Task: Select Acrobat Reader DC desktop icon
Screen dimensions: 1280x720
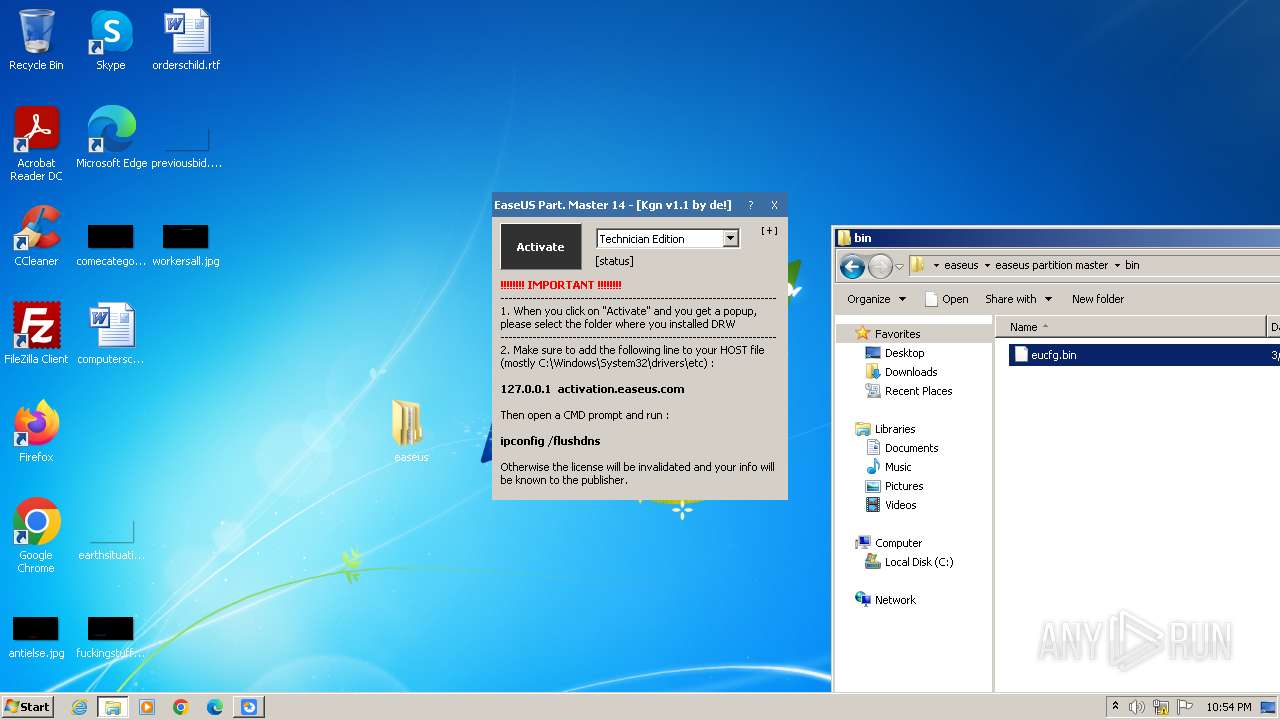Action: pos(36,144)
